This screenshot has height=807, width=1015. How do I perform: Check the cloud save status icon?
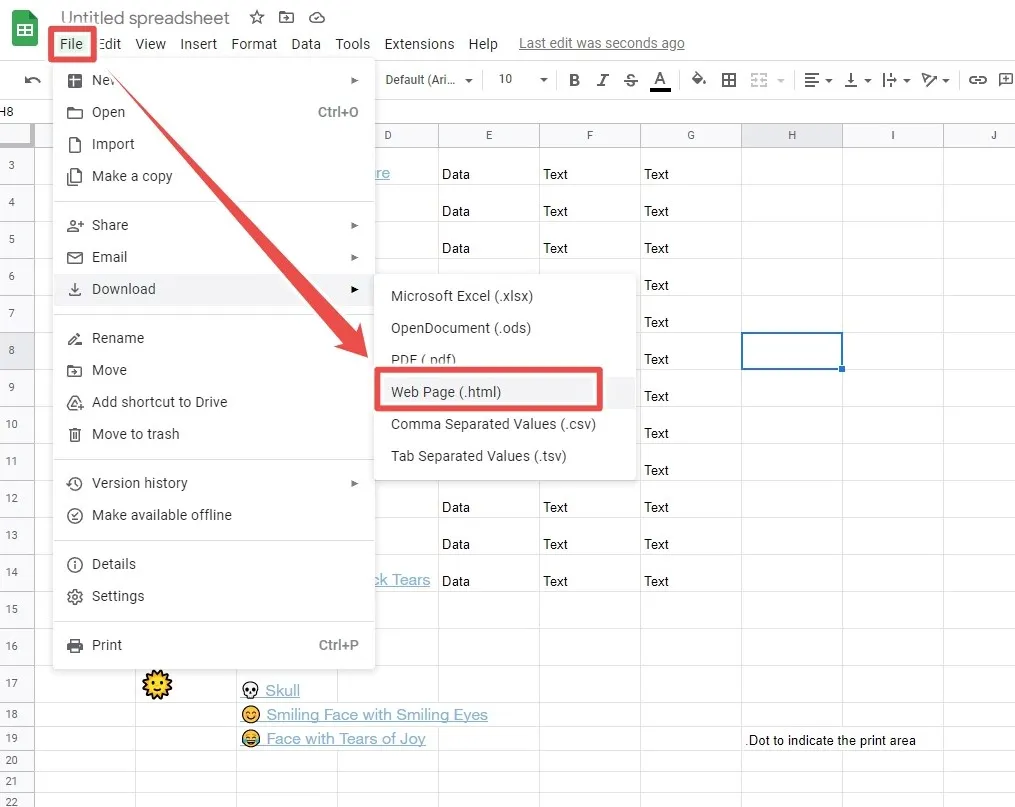click(x=317, y=17)
